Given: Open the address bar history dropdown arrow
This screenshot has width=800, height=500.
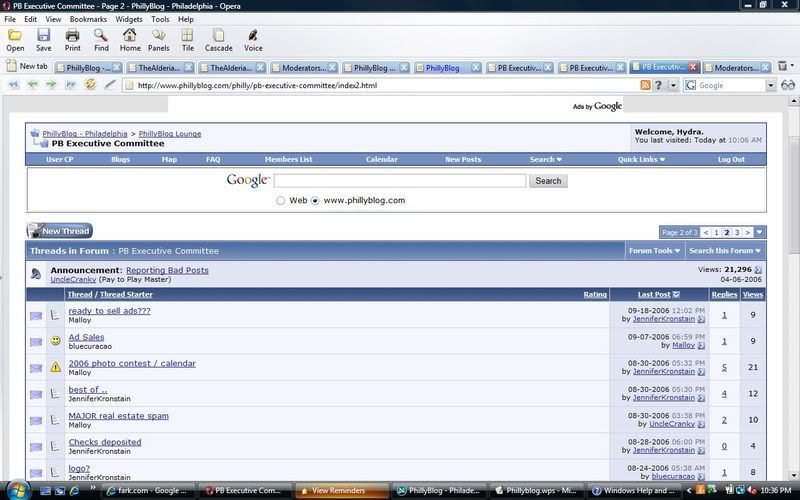Looking at the screenshot, I should point(673,85).
